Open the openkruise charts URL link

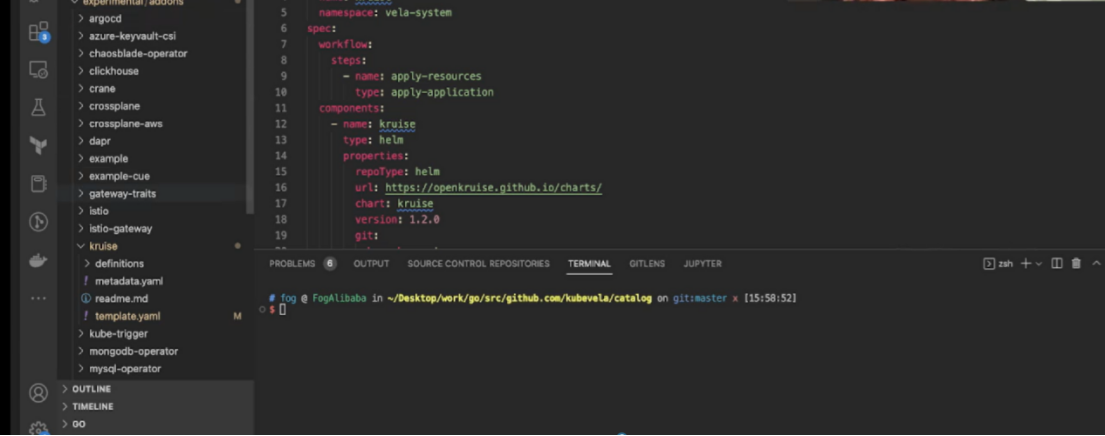click(x=493, y=188)
